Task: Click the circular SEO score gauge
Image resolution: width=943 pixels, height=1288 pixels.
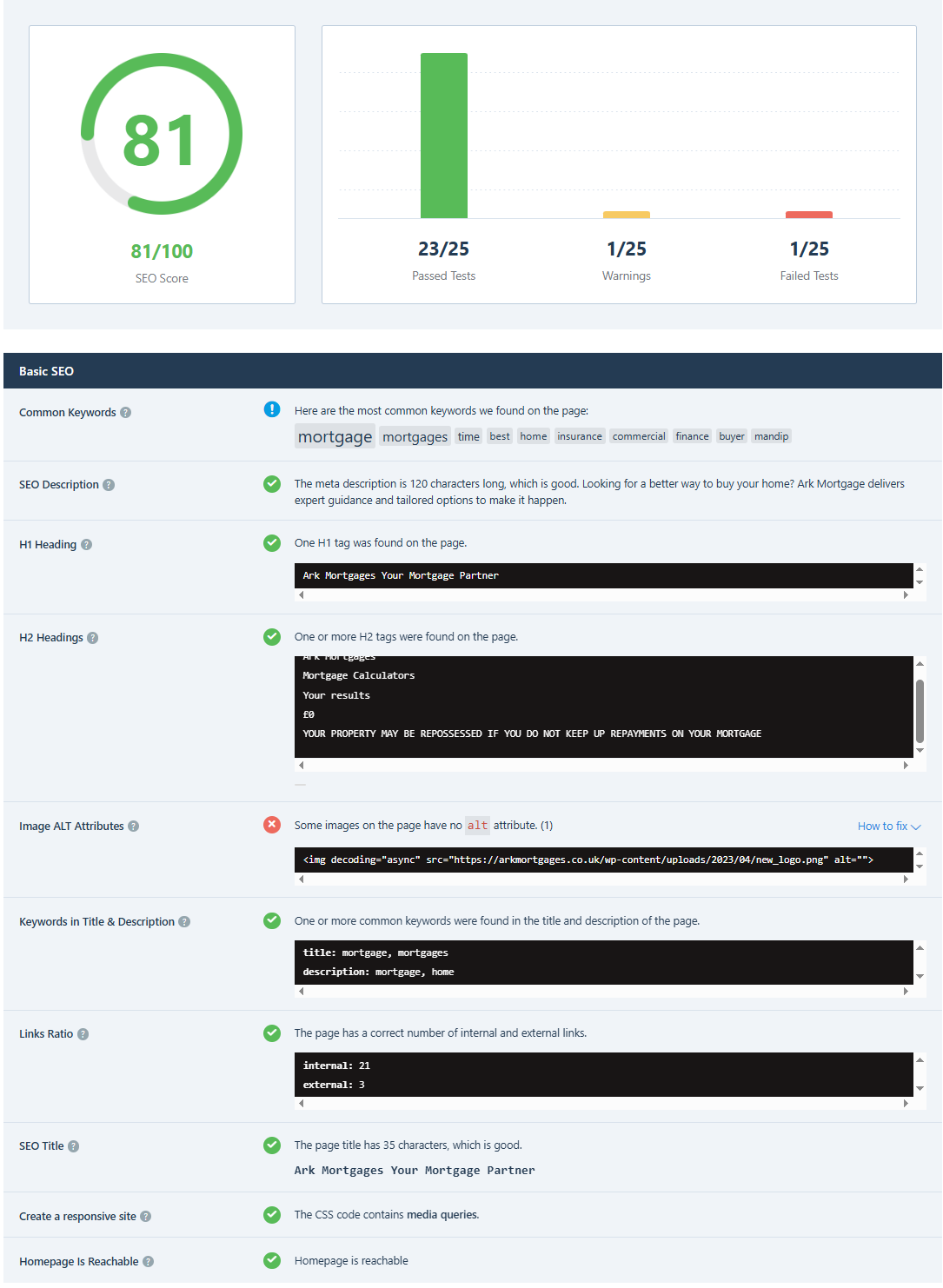Action: click(x=162, y=135)
